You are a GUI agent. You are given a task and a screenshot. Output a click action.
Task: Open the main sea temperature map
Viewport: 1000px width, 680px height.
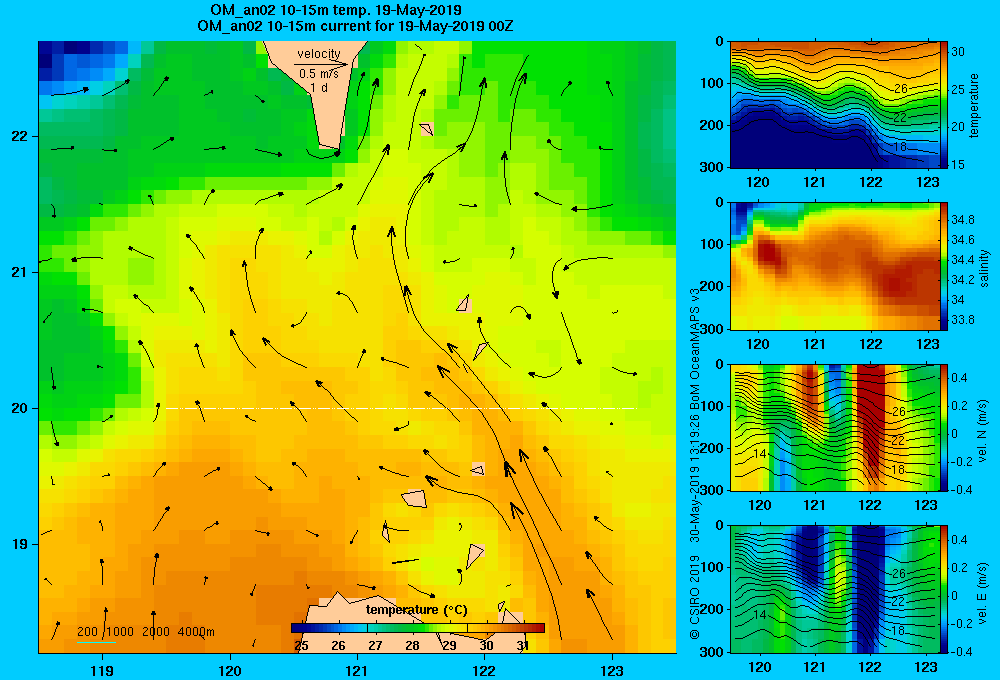[x=357, y=347]
